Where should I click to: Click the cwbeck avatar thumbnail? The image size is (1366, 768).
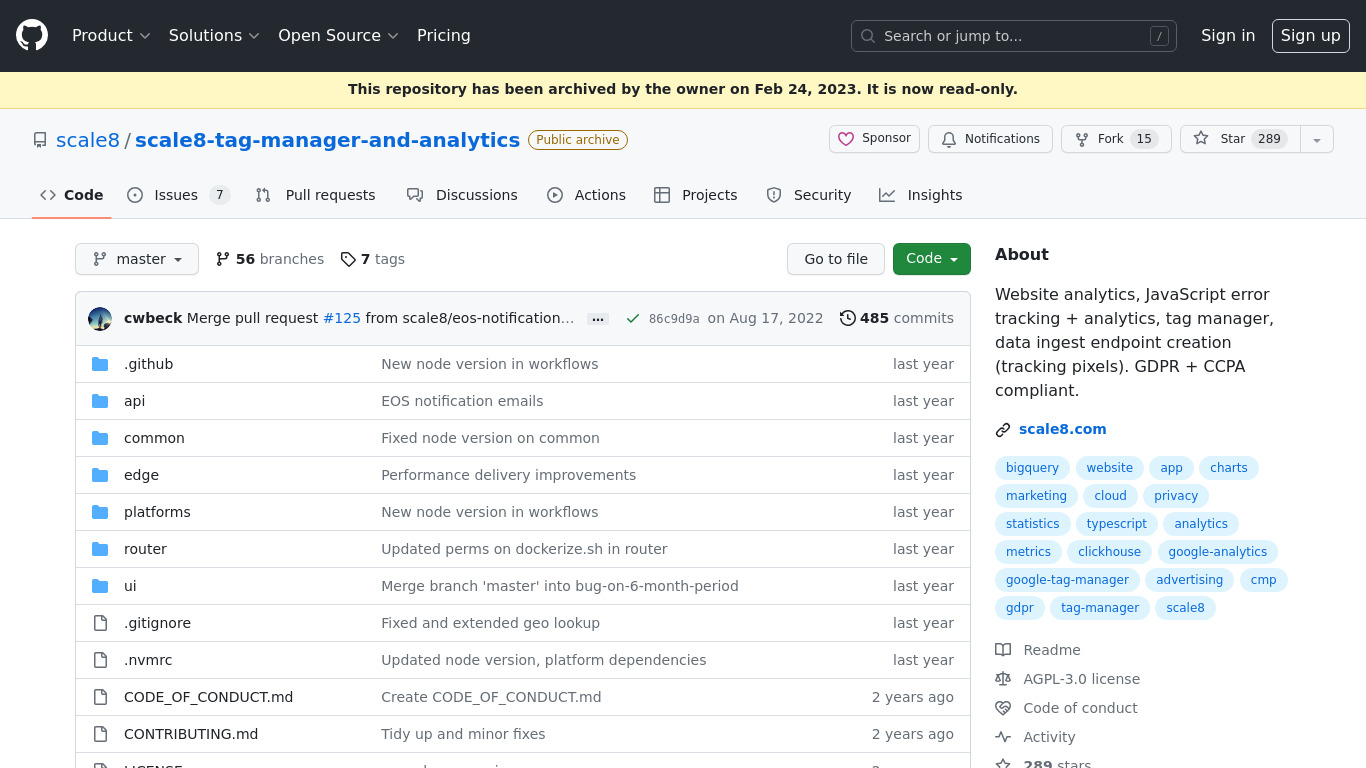click(100, 319)
